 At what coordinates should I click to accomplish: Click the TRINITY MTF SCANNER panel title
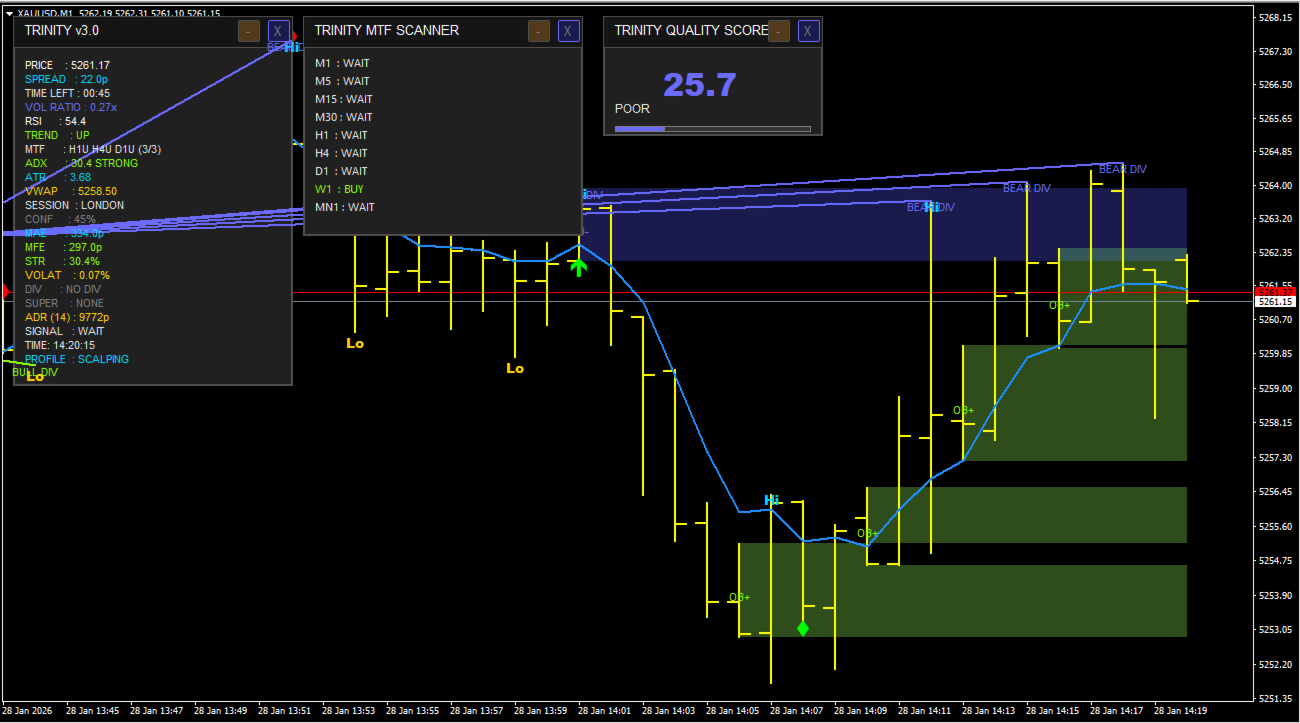click(x=387, y=30)
